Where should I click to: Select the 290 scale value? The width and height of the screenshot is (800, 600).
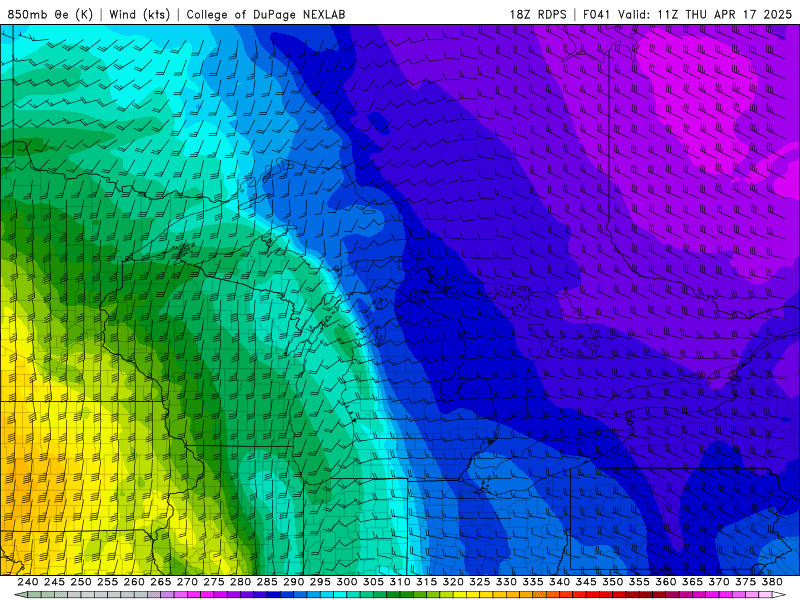293,582
